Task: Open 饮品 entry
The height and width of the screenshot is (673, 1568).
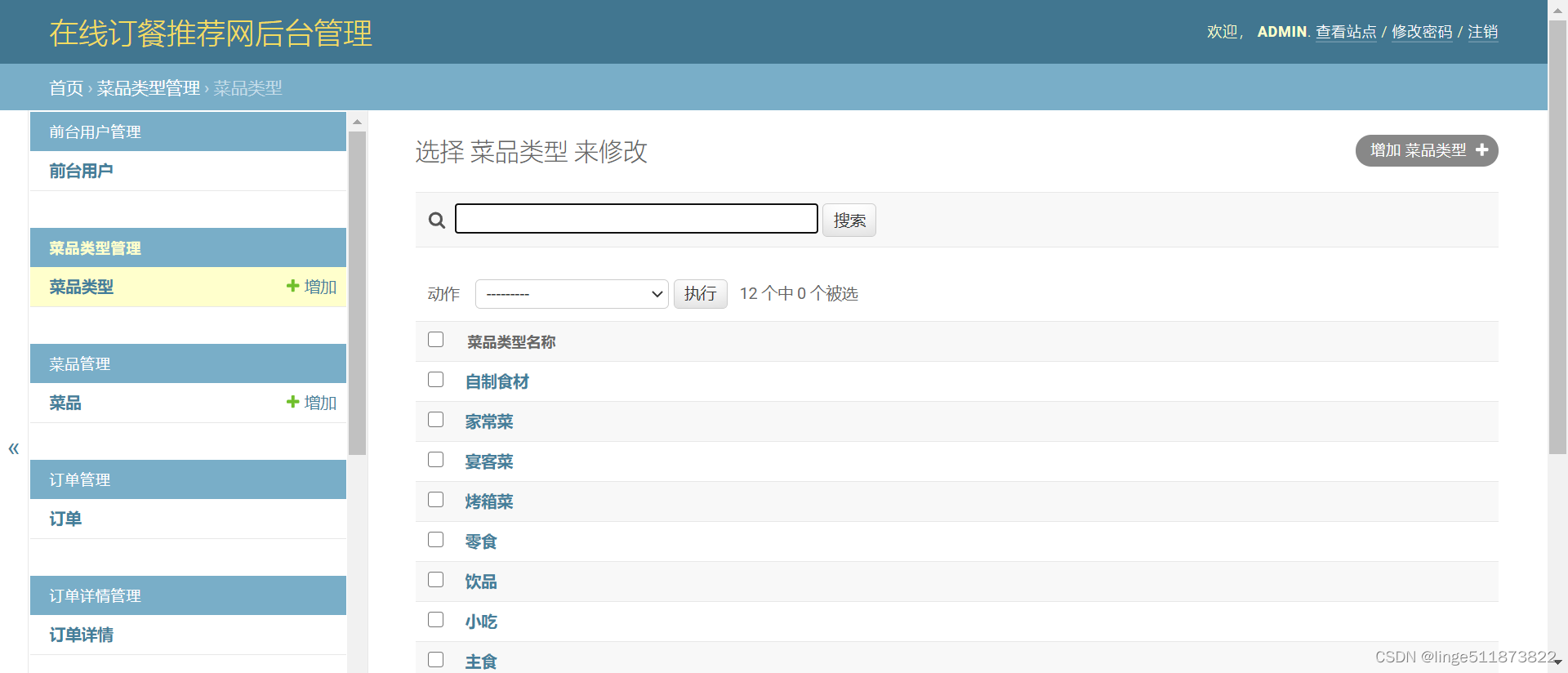Action: tap(481, 582)
